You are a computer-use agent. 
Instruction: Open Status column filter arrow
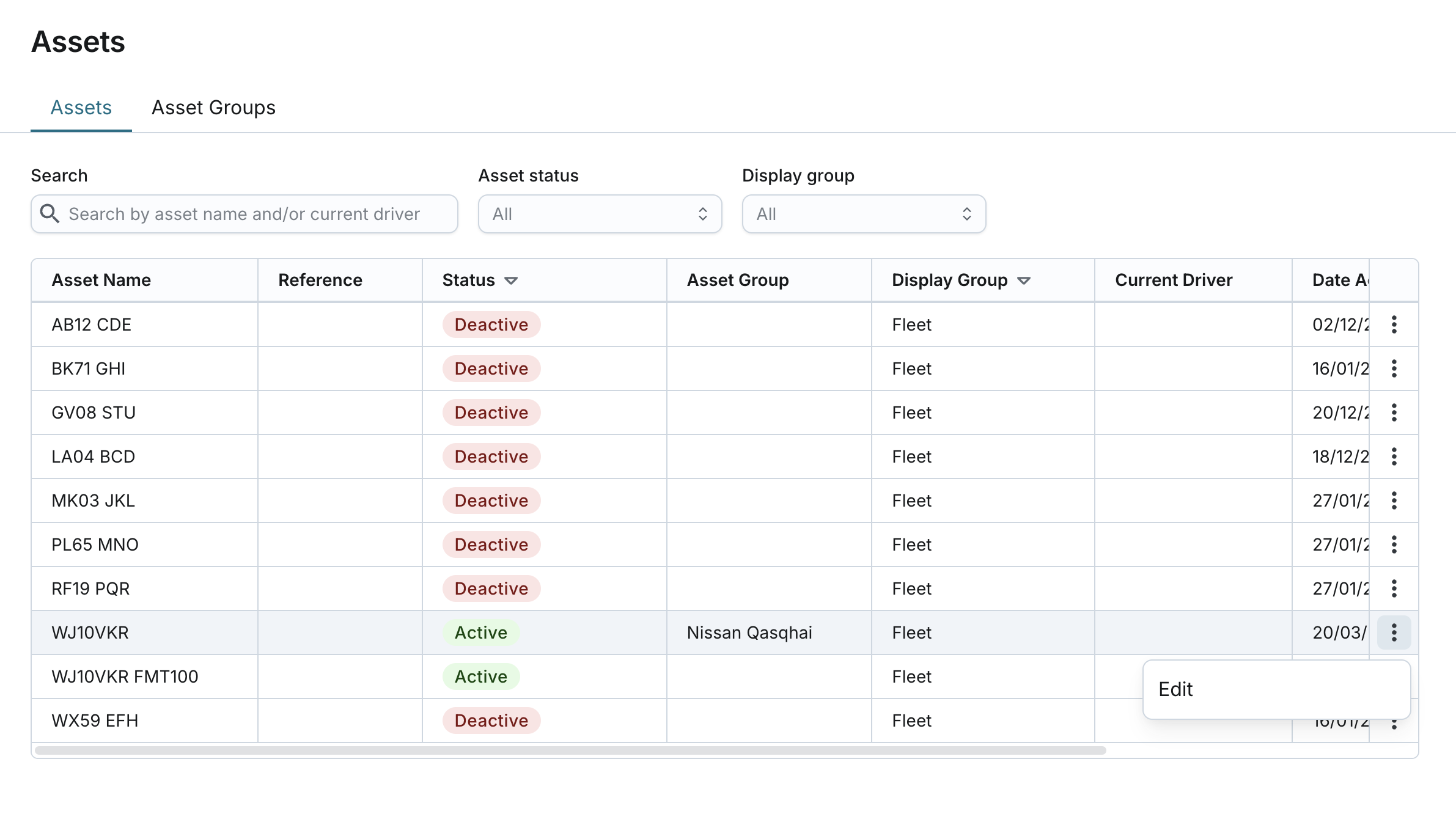tap(511, 280)
